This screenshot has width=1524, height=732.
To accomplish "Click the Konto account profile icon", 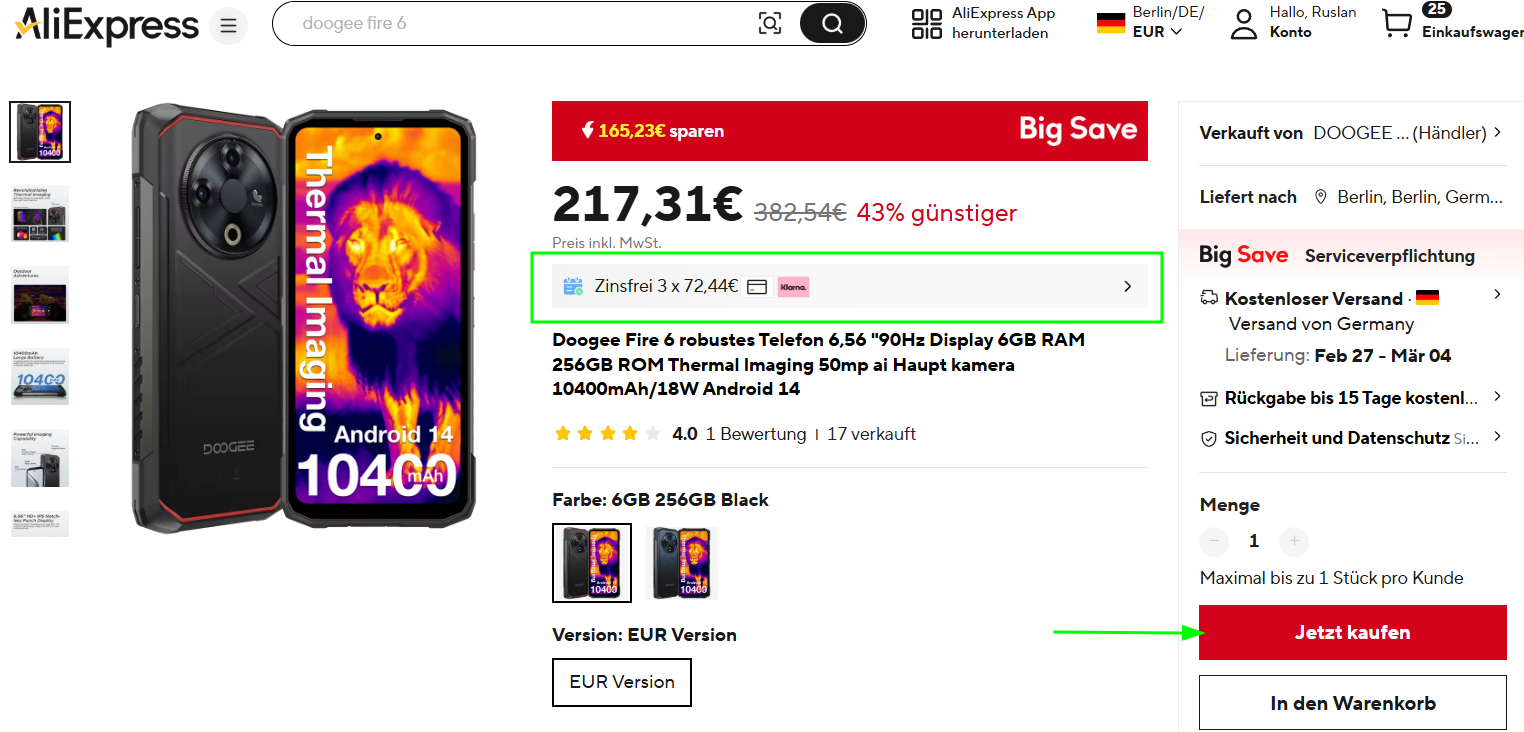I will tap(1243, 24).
